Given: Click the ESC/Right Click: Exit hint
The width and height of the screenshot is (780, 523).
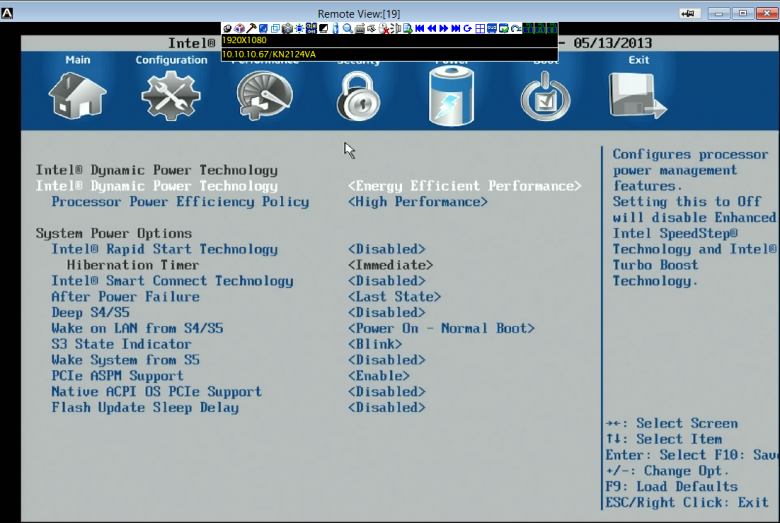Looking at the screenshot, I should (687, 502).
